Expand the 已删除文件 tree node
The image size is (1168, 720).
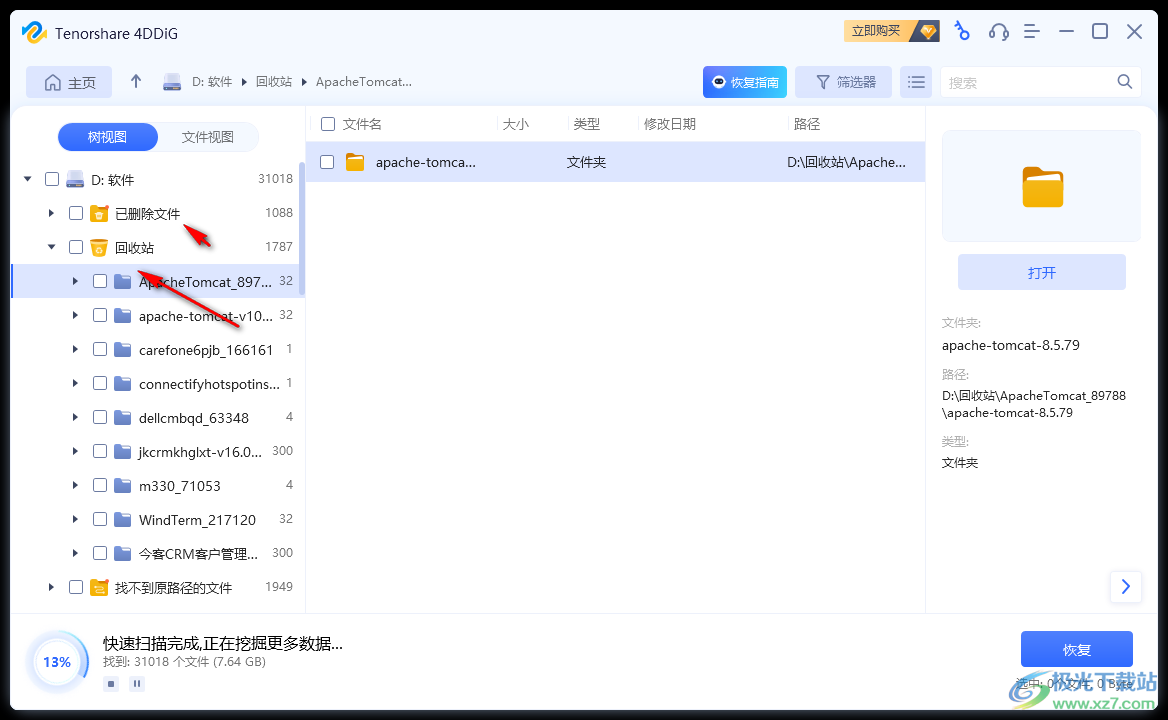[51, 214]
